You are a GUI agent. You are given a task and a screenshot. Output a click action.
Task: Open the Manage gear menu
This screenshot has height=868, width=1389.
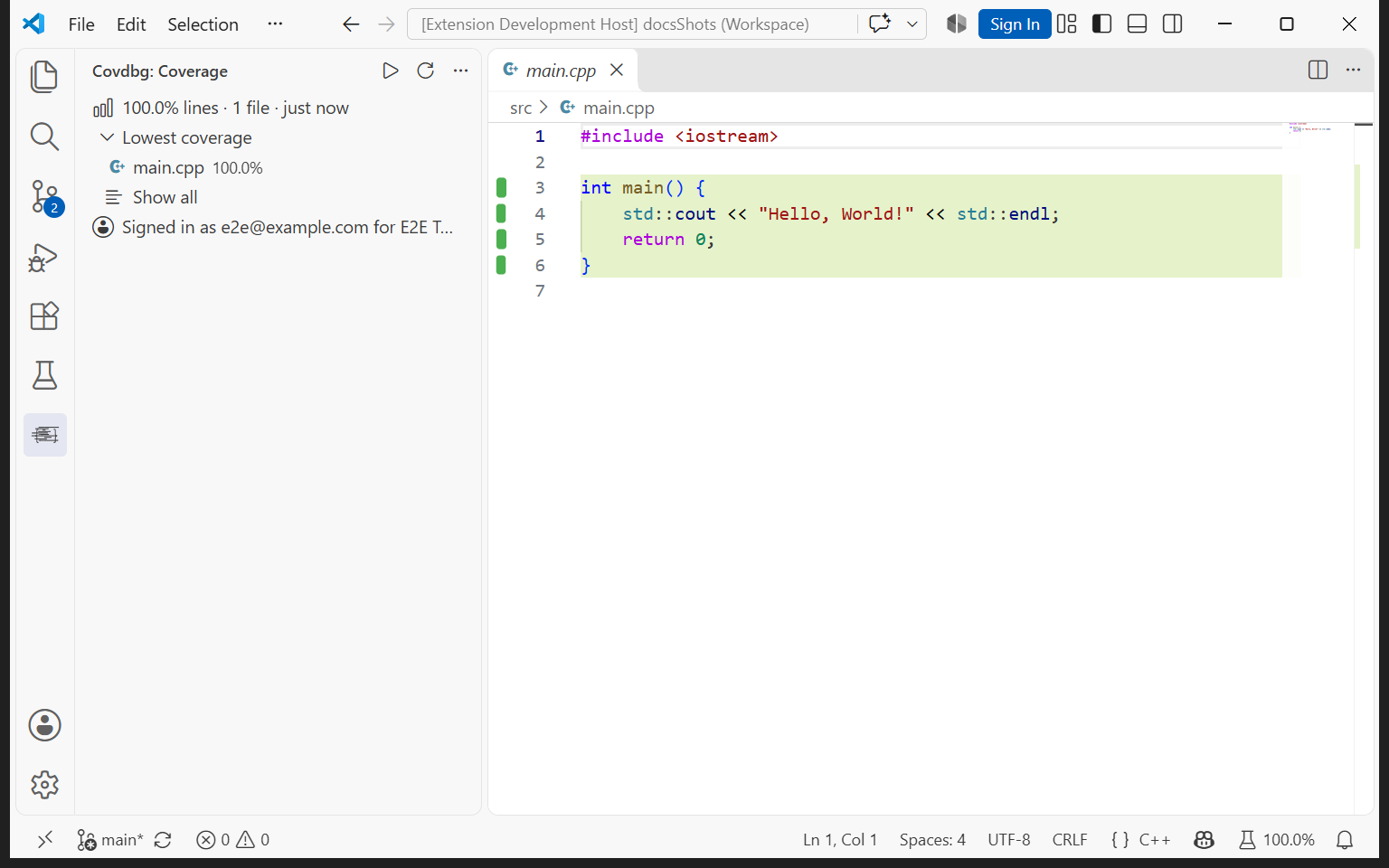tap(44, 785)
